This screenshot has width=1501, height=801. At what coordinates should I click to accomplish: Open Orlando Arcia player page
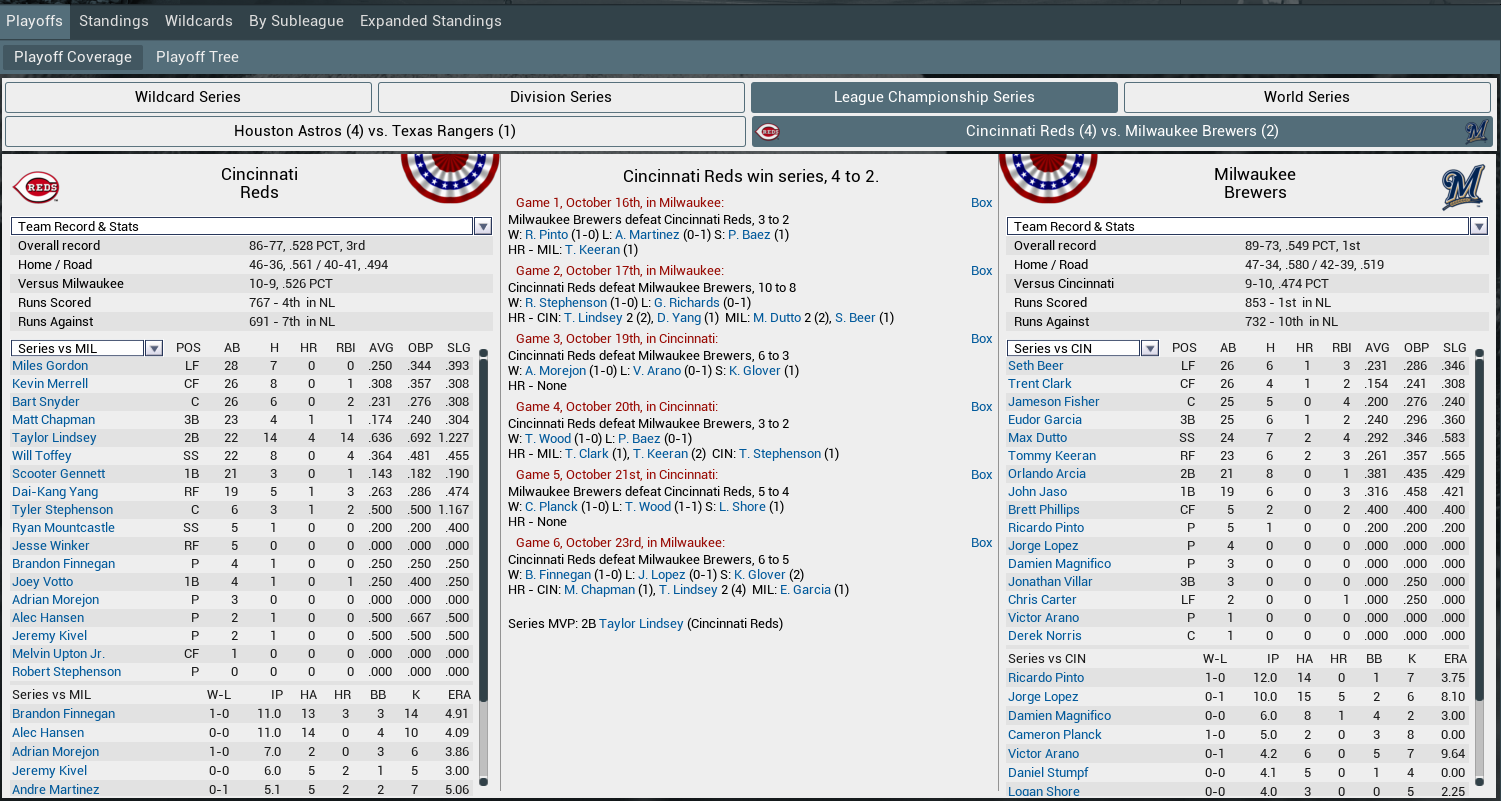pyautogui.click(x=1045, y=474)
